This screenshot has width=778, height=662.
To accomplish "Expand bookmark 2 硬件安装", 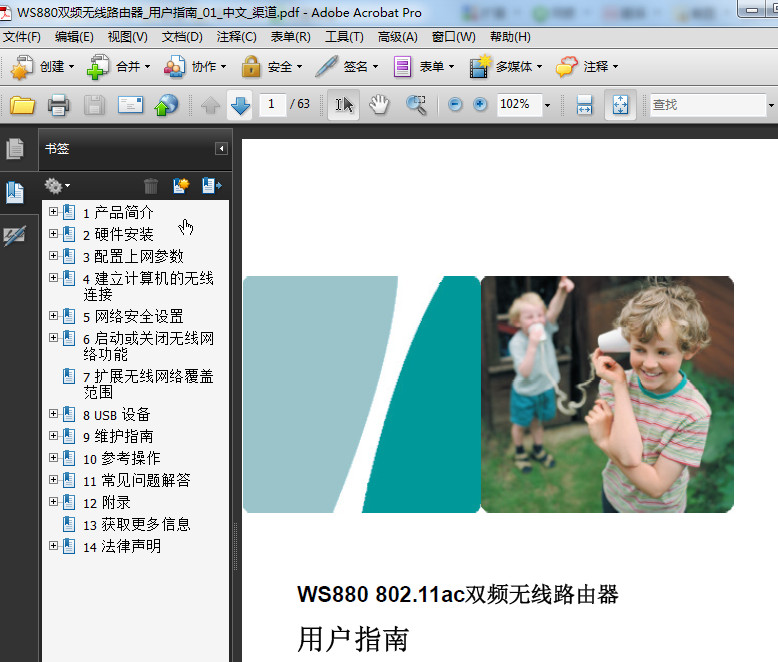I will [53, 233].
